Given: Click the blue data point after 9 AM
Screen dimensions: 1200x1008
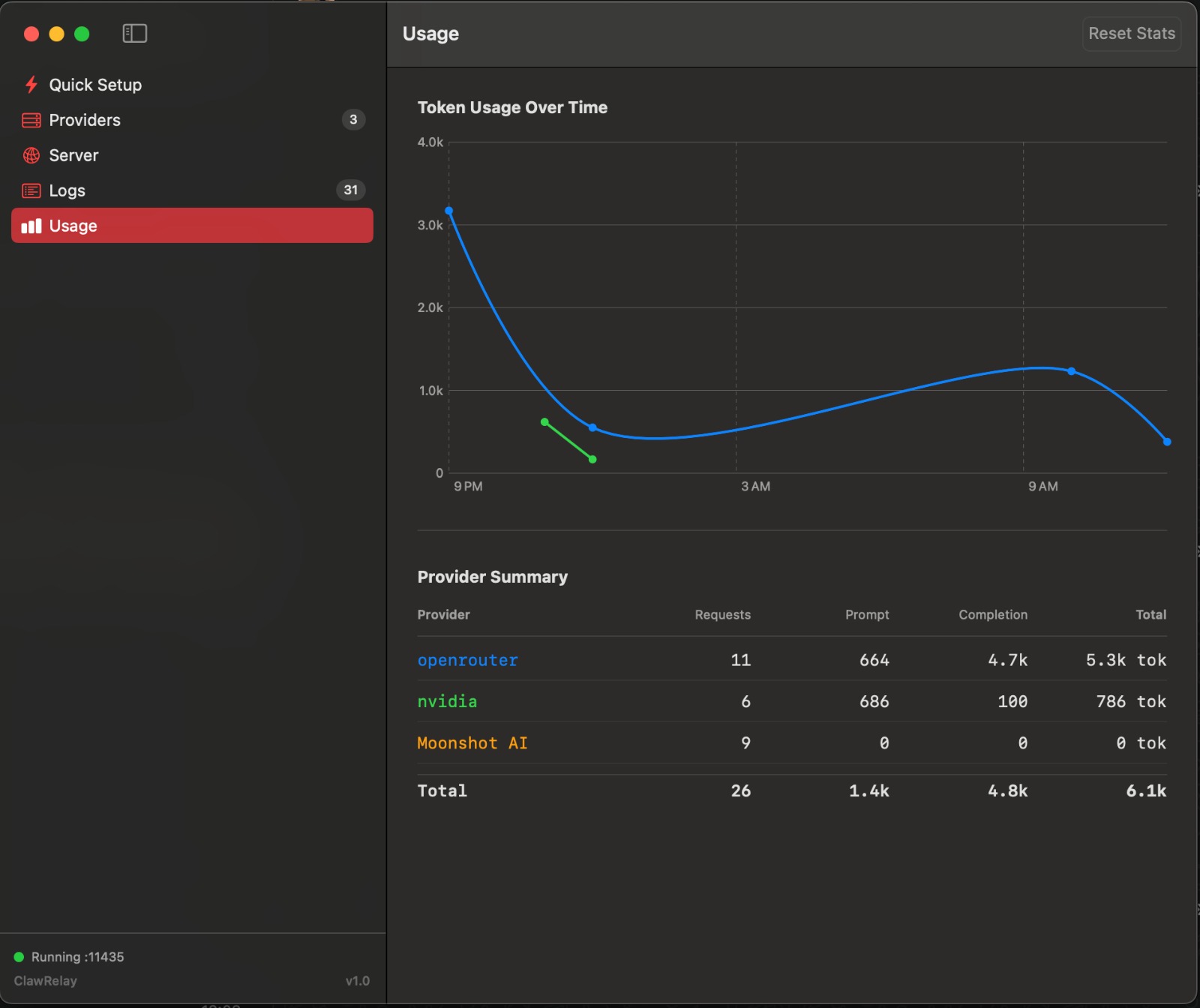Looking at the screenshot, I should point(1071,371).
